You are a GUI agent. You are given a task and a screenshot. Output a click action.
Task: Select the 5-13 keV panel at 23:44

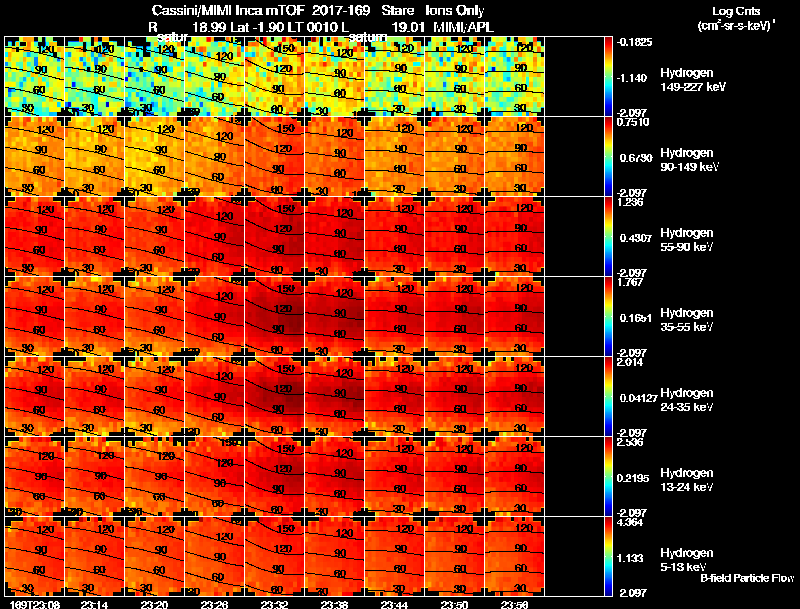(x=394, y=556)
